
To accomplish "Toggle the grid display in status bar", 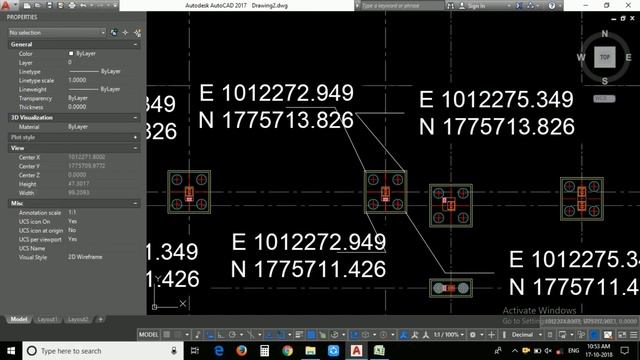I will [167, 335].
